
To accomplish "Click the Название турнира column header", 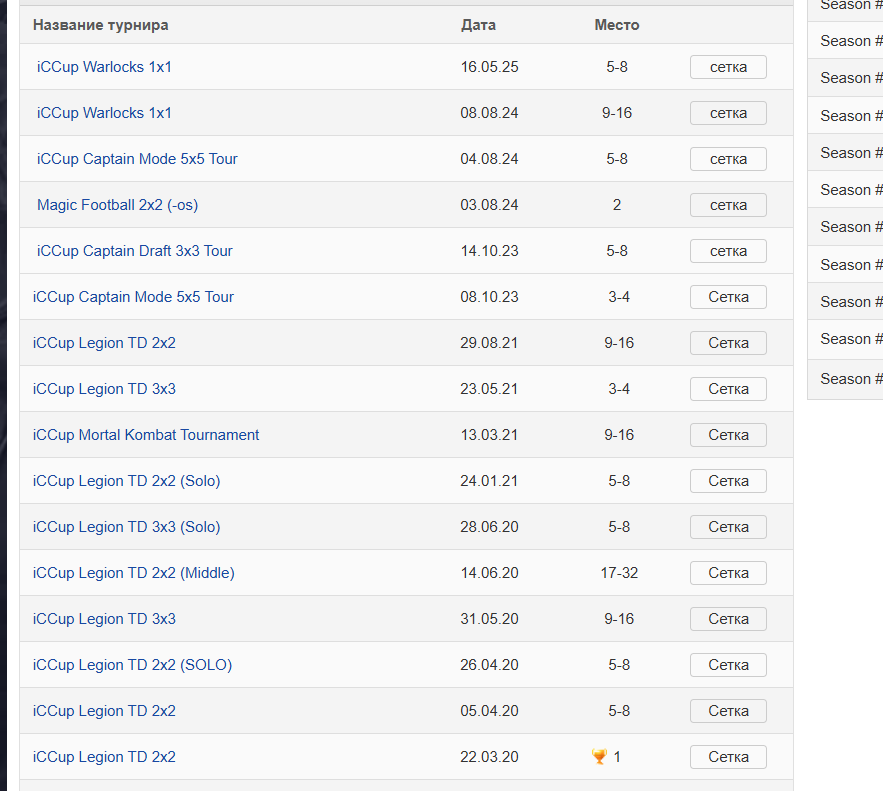I will (x=100, y=25).
